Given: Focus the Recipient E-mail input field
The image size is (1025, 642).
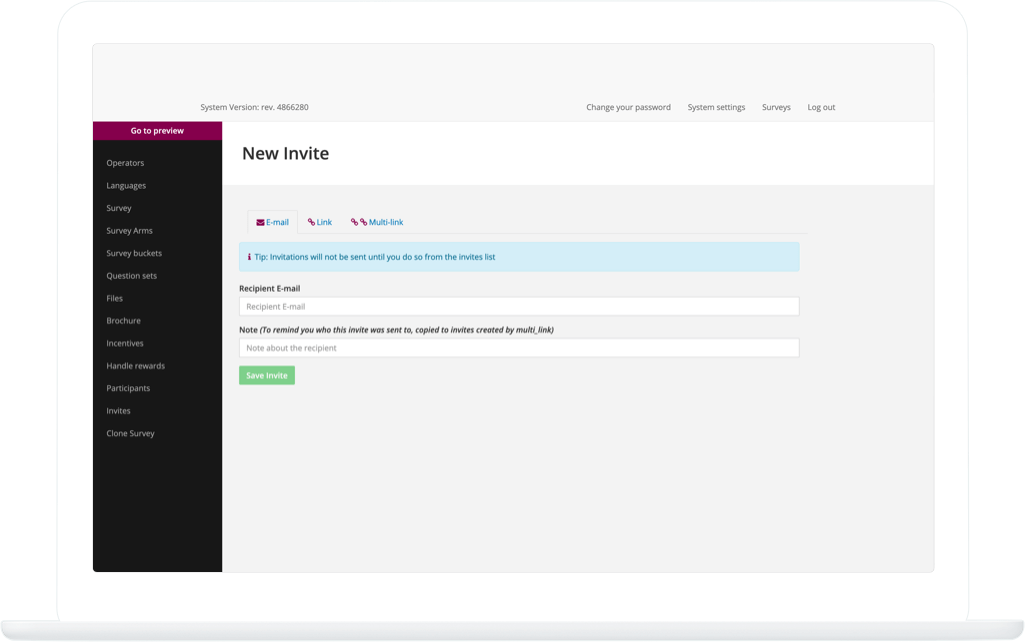Looking at the screenshot, I should pyautogui.click(x=519, y=307).
